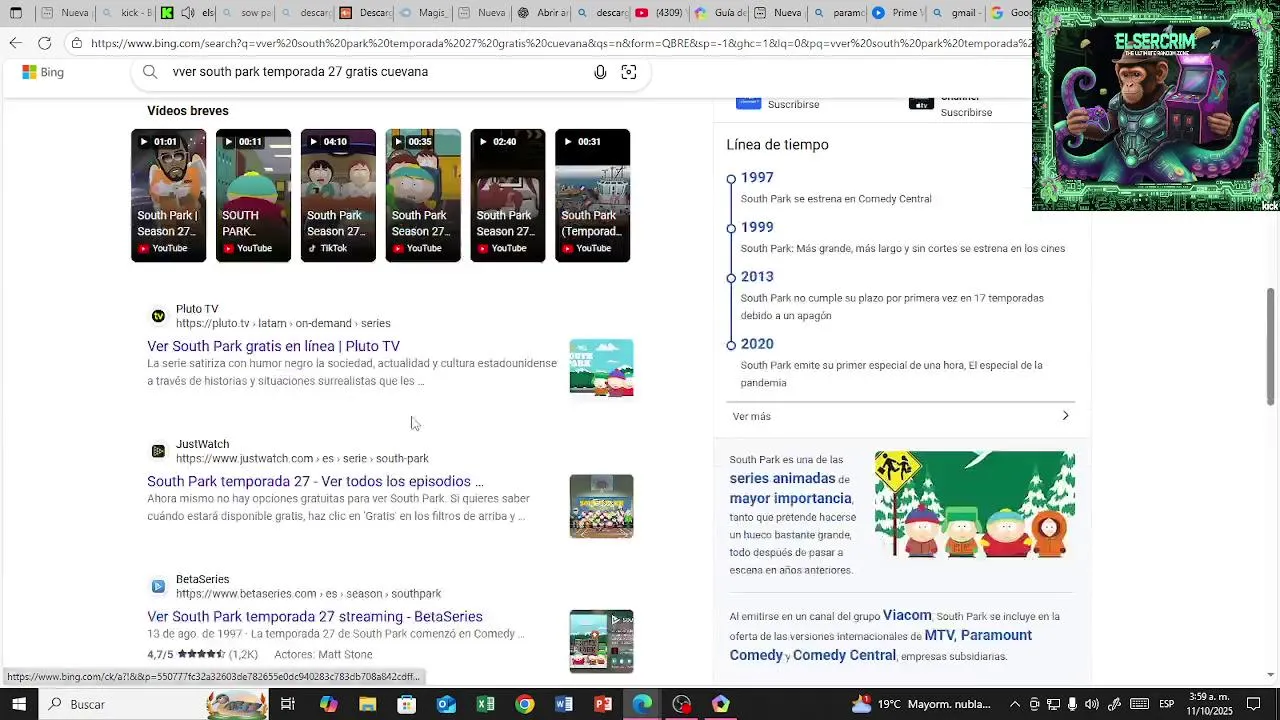Mute audio on the 'els' tab
The height and width of the screenshot is (720, 1280).
(x=187, y=13)
